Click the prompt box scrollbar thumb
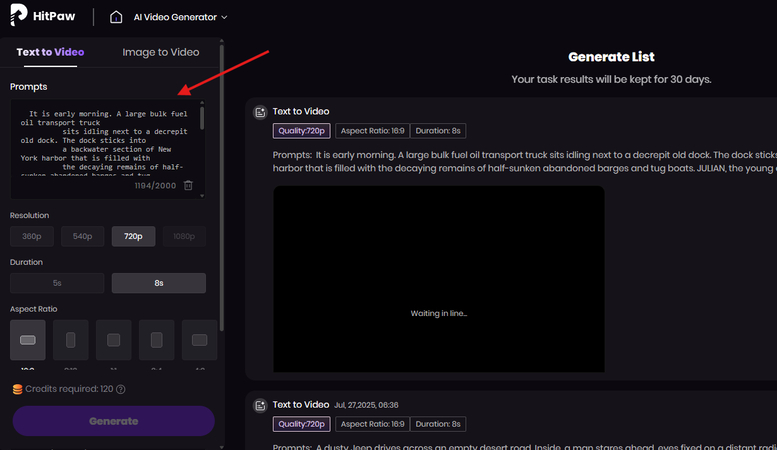Screen dimensions: 777x450 (x=202, y=117)
